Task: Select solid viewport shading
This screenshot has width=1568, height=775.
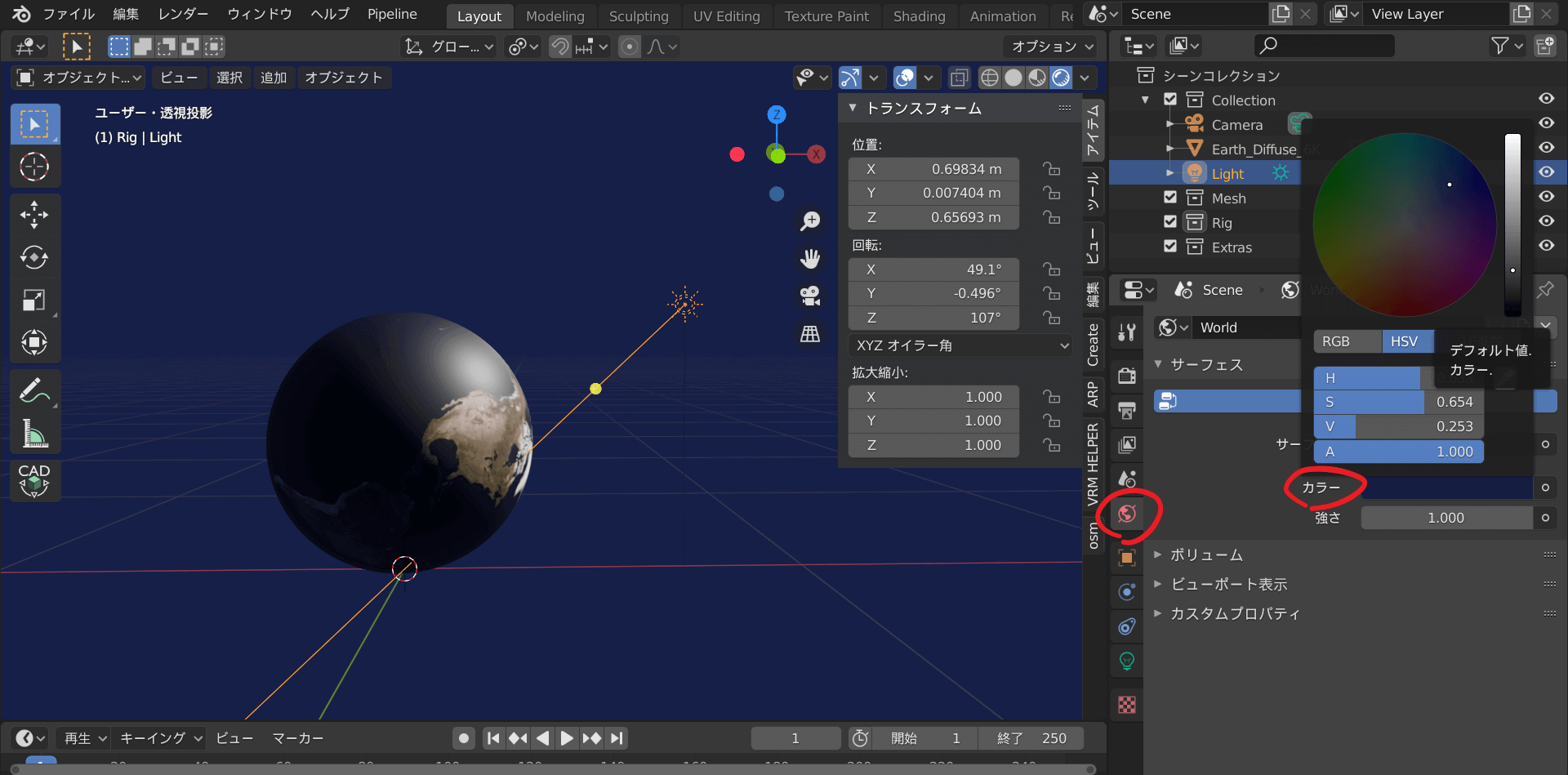Action: (x=1013, y=78)
